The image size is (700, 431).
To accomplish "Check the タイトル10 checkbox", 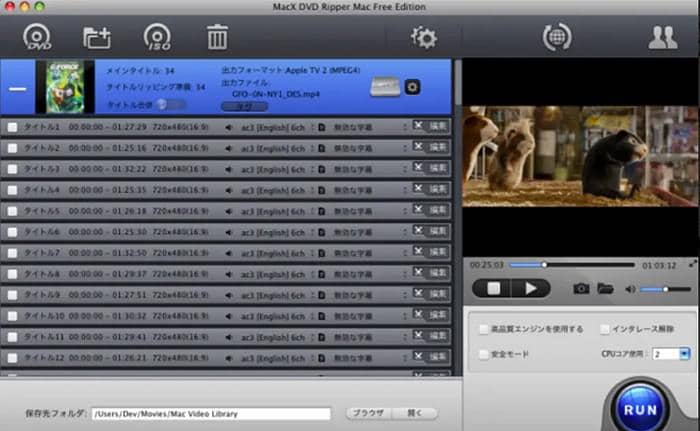I will tap(12, 316).
